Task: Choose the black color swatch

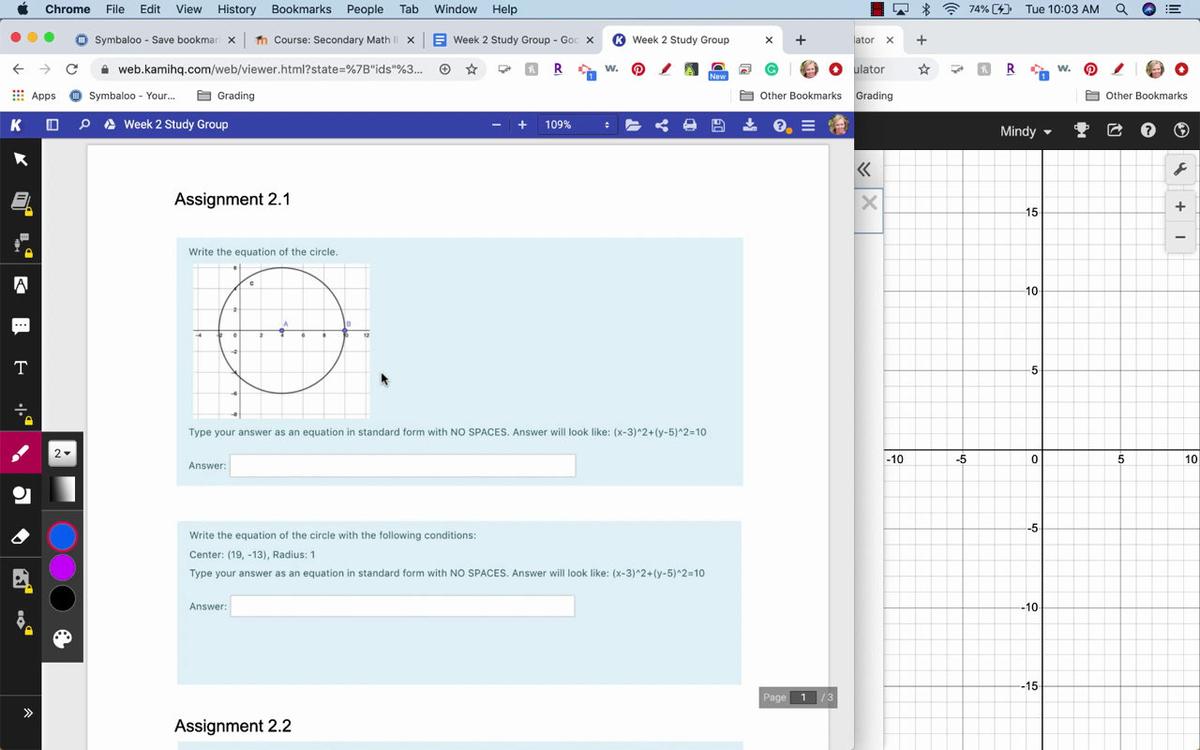Action: click(x=62, y=599)
